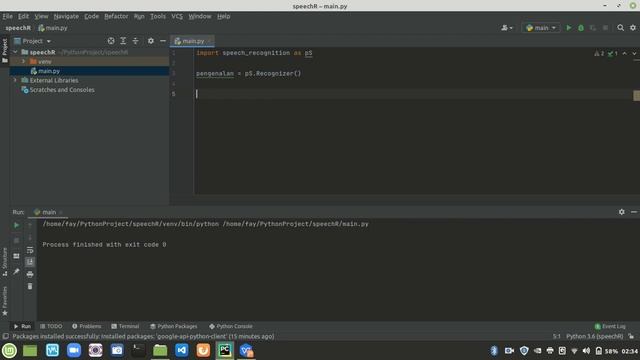Expand the venv folder
Screen dimensions: 640x360
24,61
